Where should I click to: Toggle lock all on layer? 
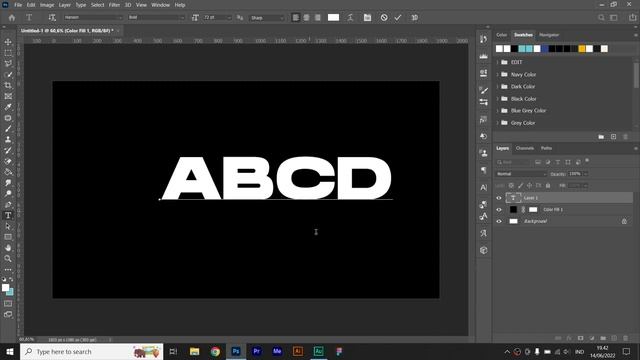(548, 186)
